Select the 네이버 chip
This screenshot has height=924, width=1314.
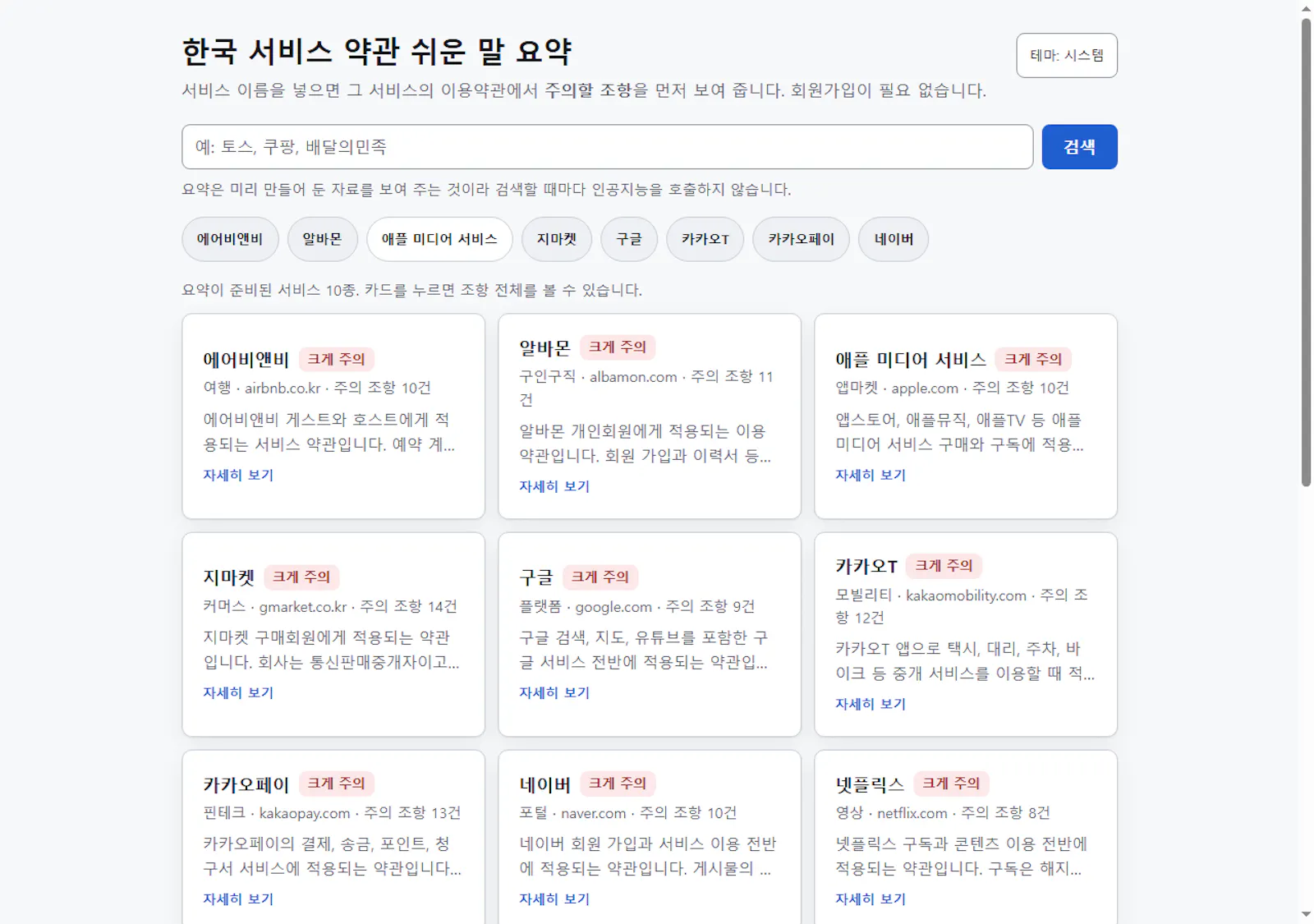[894, 239]
